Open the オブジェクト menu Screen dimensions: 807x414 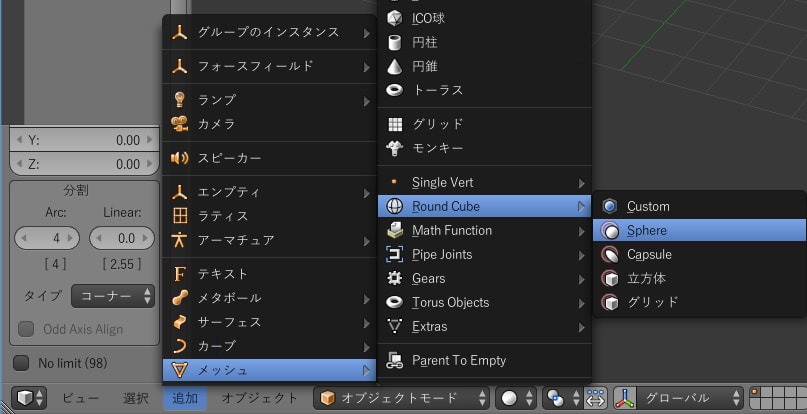pyautogui.click(x=260, y=398)
